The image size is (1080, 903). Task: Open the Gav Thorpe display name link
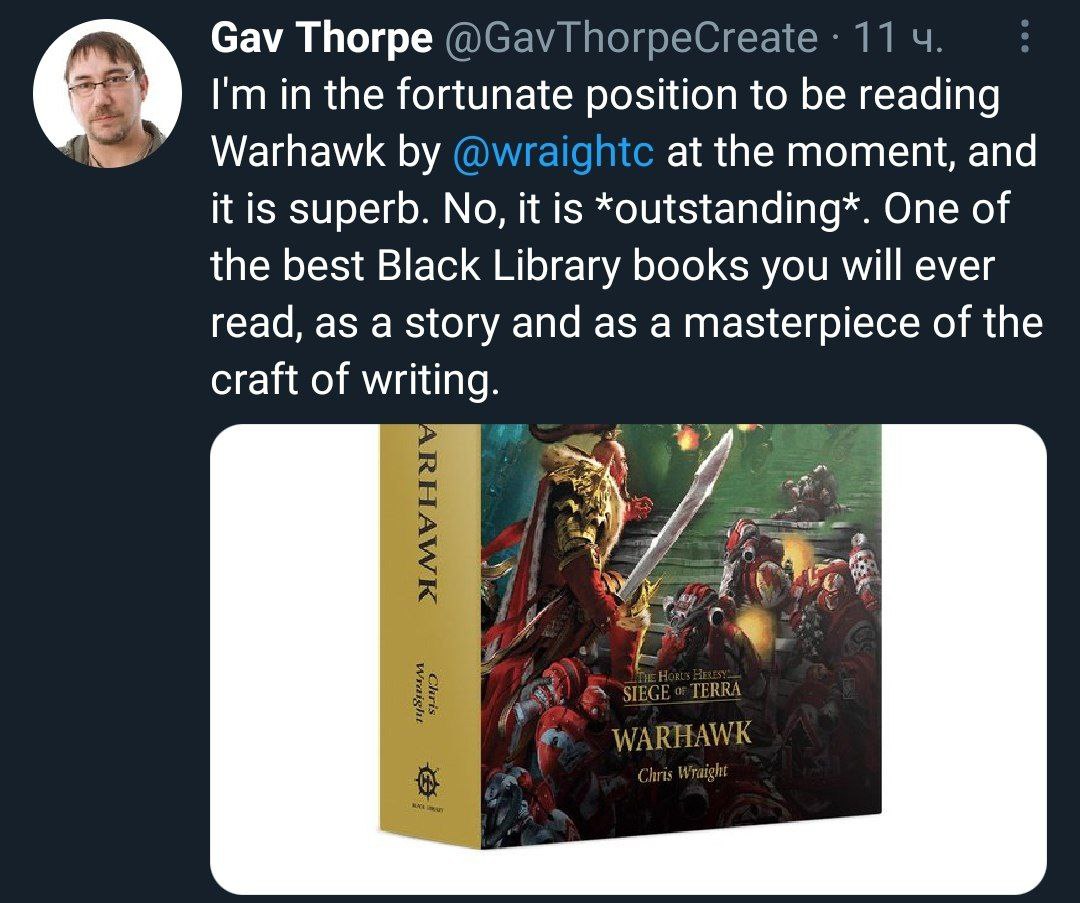tap(322, 37)
